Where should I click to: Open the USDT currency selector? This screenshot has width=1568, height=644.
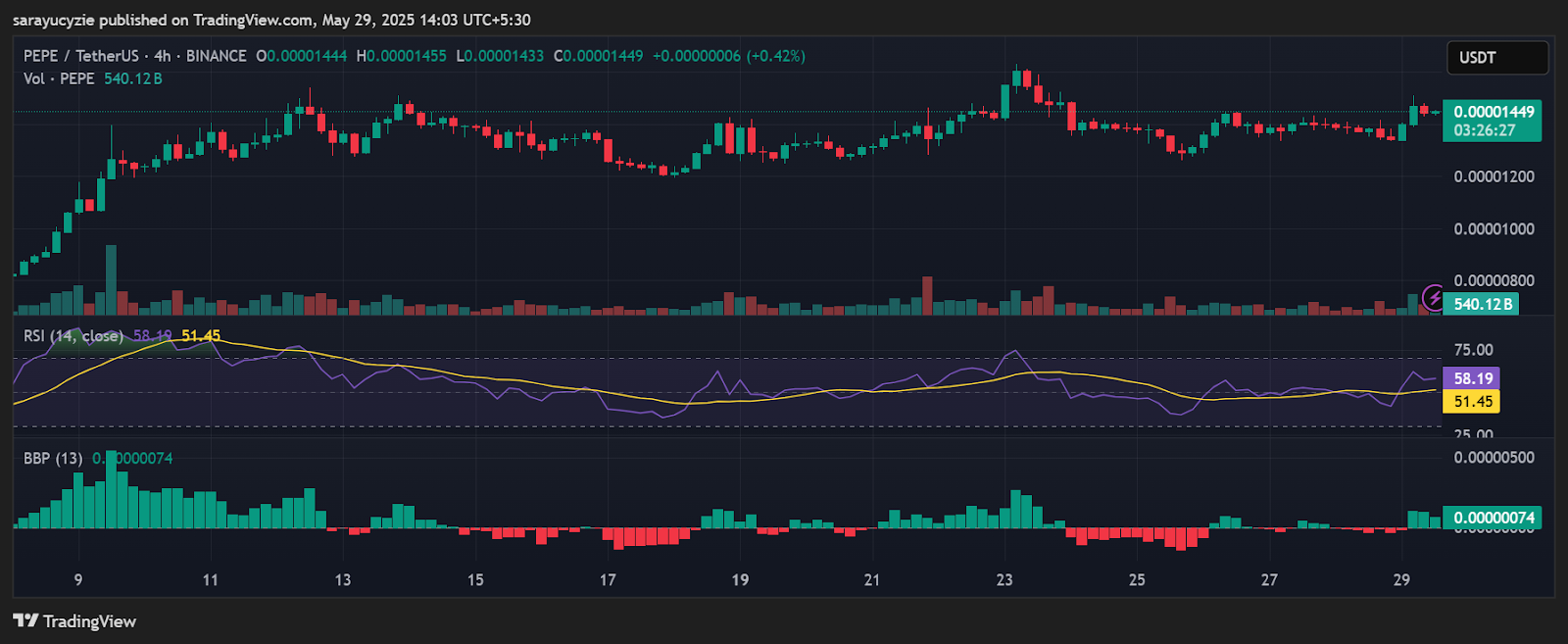[x=1496, y=58]
